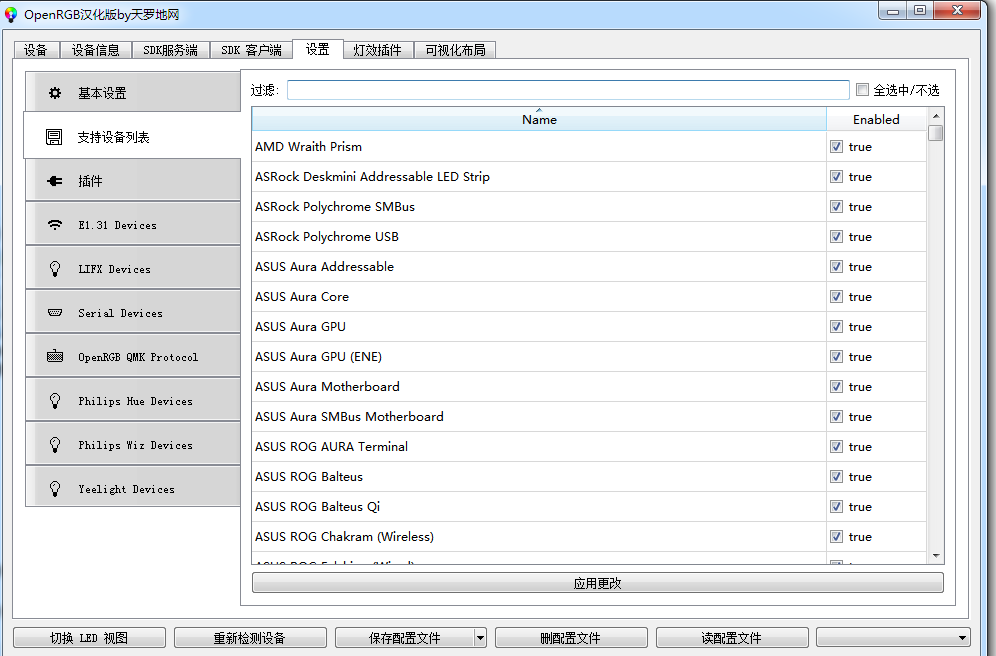This screenshot has height=656, width=996.
Task: Click the wifi icon for E1.31 Devices
Action: tap(55, 225)
